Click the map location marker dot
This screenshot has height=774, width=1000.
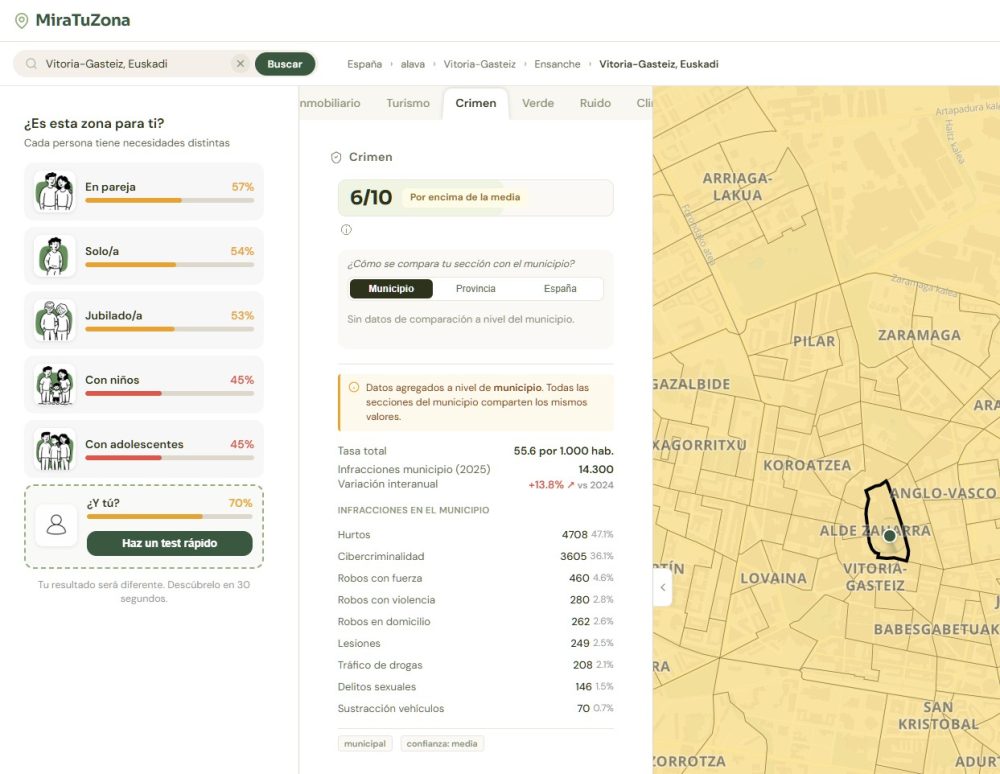[890, 536]
